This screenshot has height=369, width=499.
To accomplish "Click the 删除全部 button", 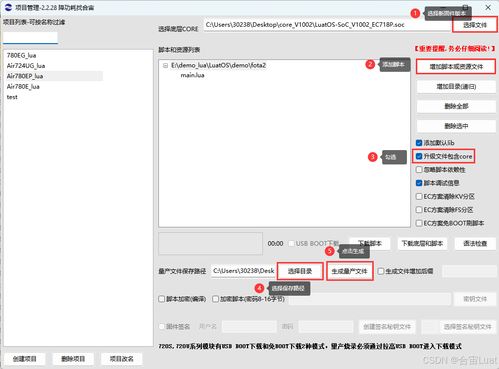I will [x=456, y=106].
